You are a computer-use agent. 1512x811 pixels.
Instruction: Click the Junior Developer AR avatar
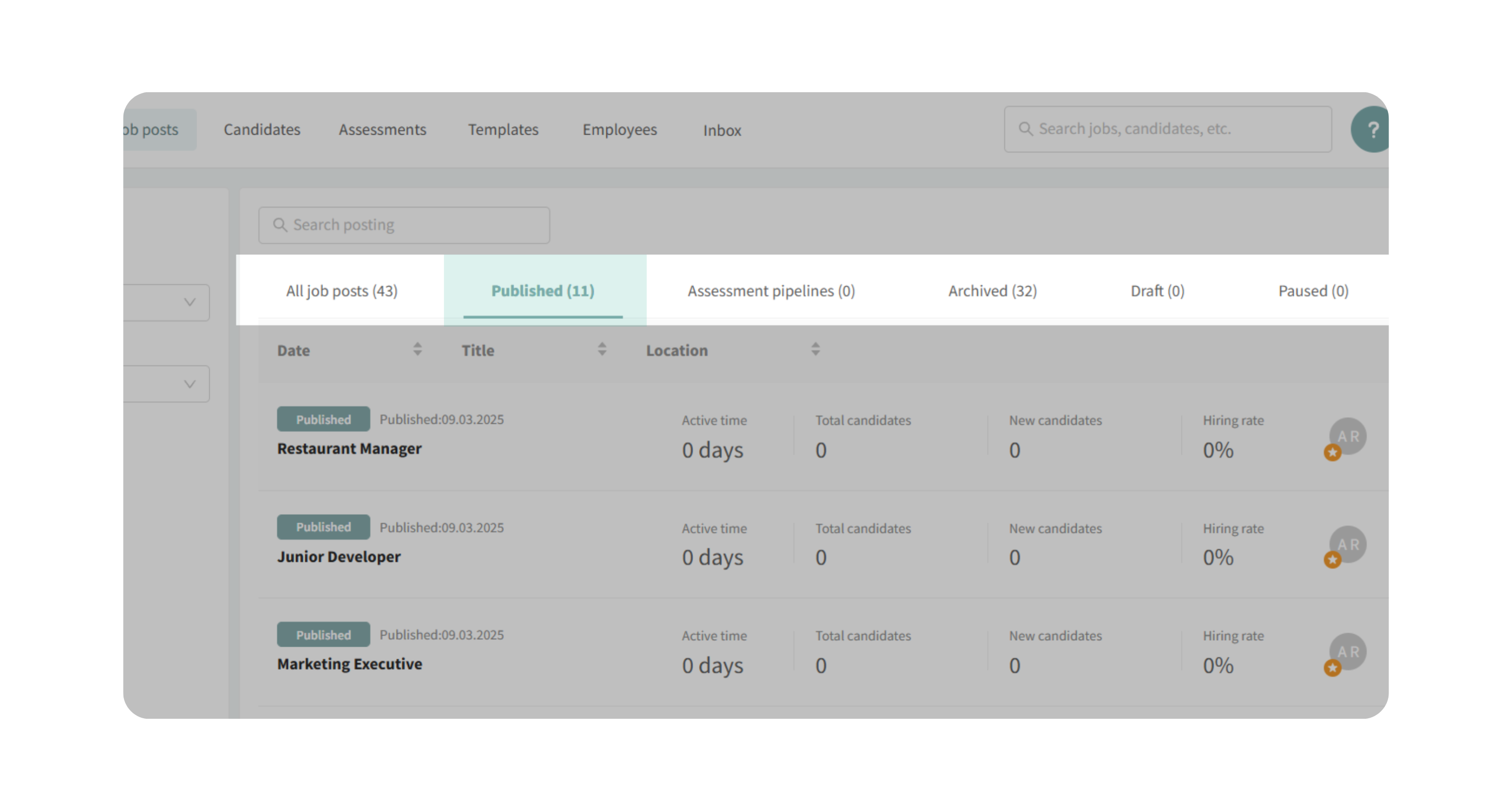[x=1348, y=544]
